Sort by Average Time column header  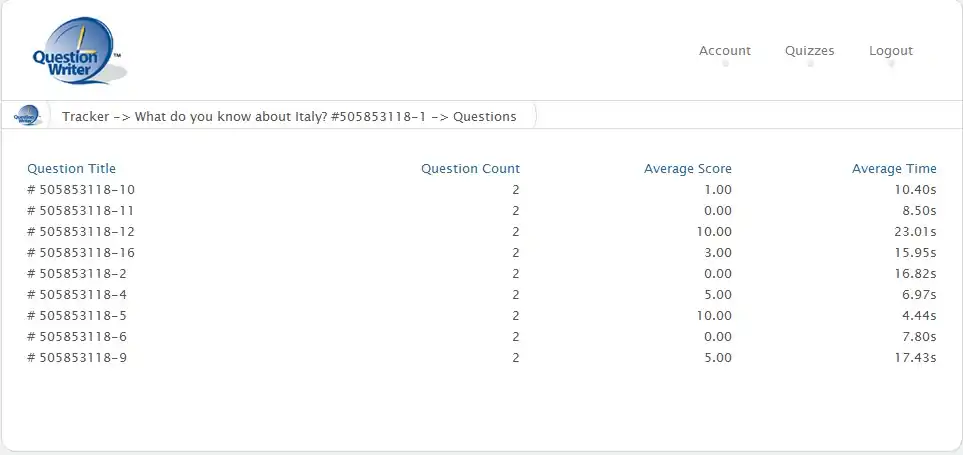(x=894, y=168)
